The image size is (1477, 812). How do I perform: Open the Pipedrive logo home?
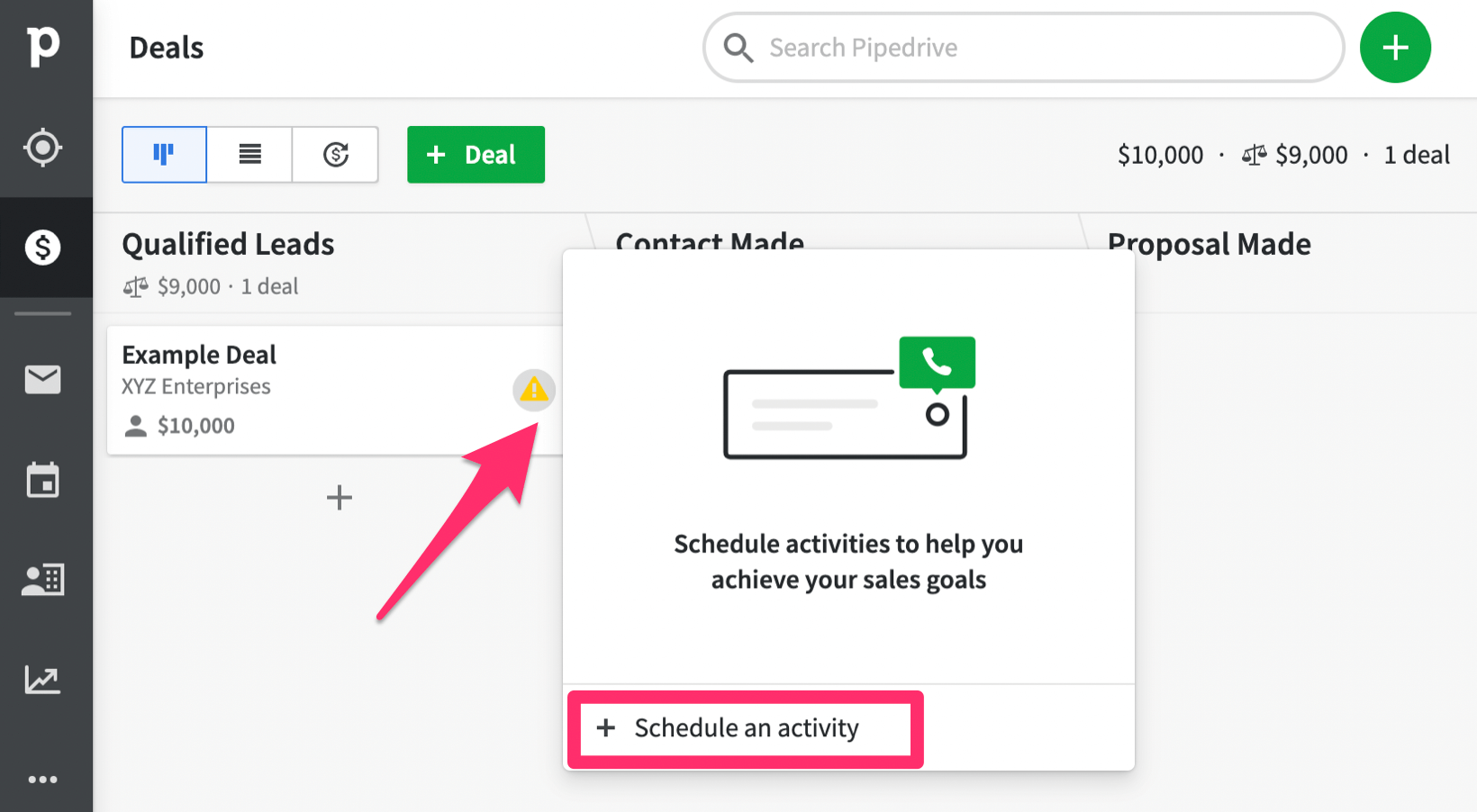(x=43, y=46)
